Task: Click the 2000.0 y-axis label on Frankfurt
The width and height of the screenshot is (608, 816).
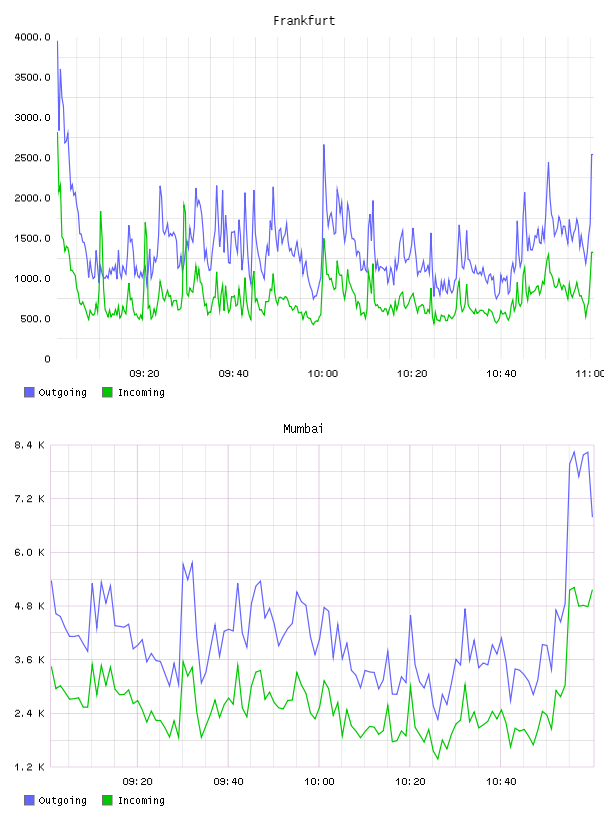Action: 32,198
